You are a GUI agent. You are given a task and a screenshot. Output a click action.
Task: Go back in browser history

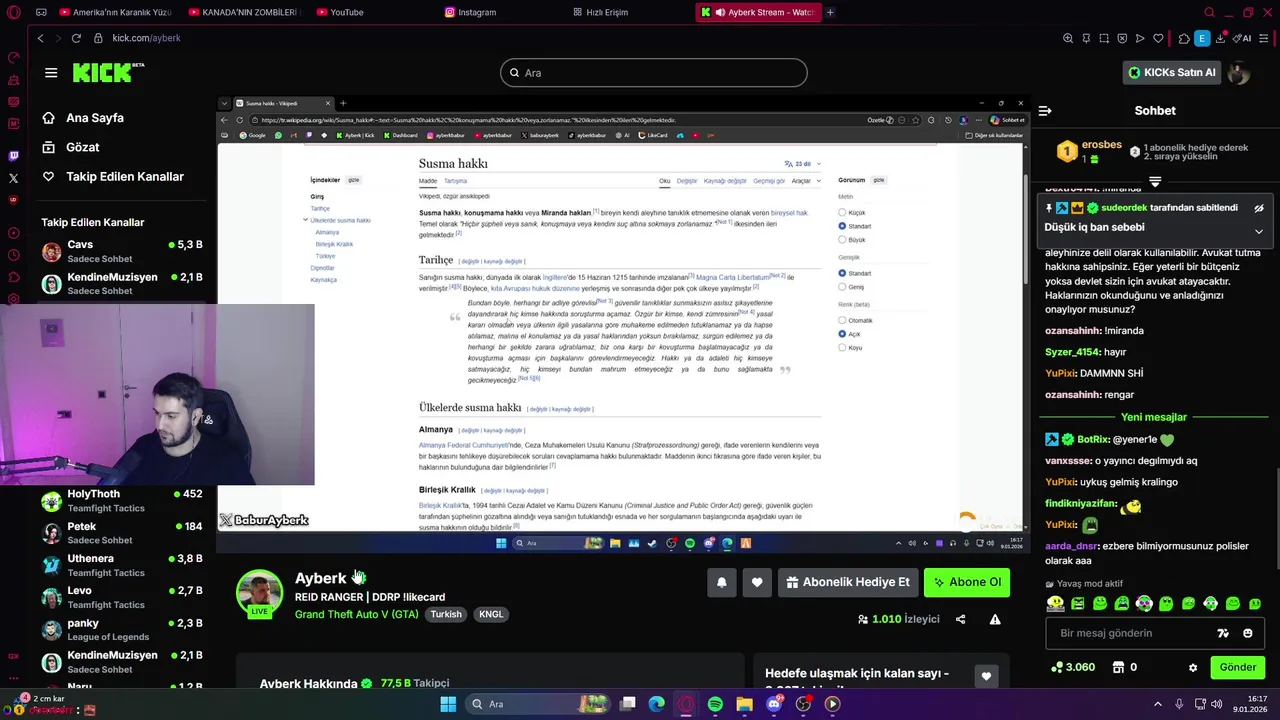[x=40, y=38]
